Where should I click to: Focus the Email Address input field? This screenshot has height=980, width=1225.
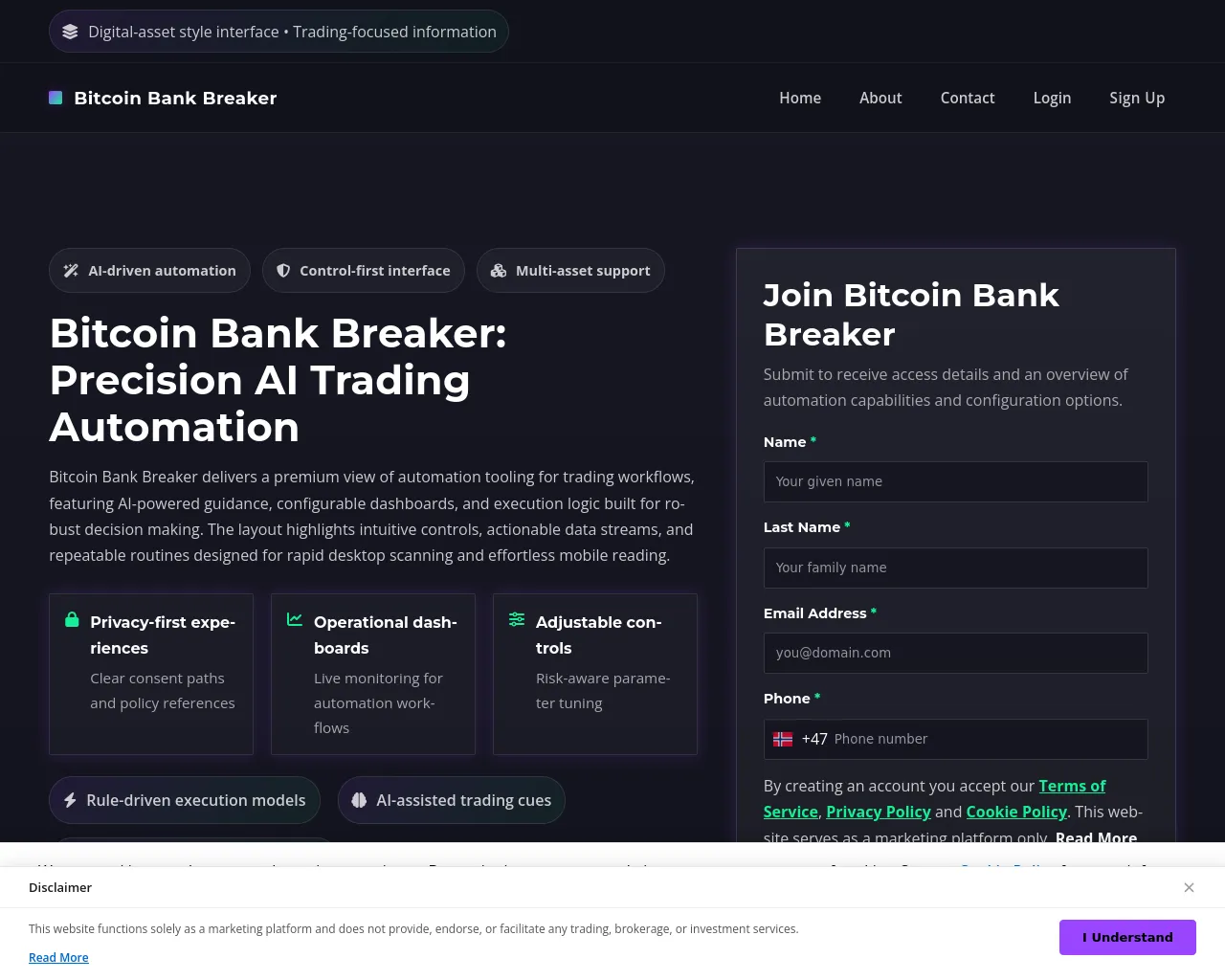(x=955, y=653)
